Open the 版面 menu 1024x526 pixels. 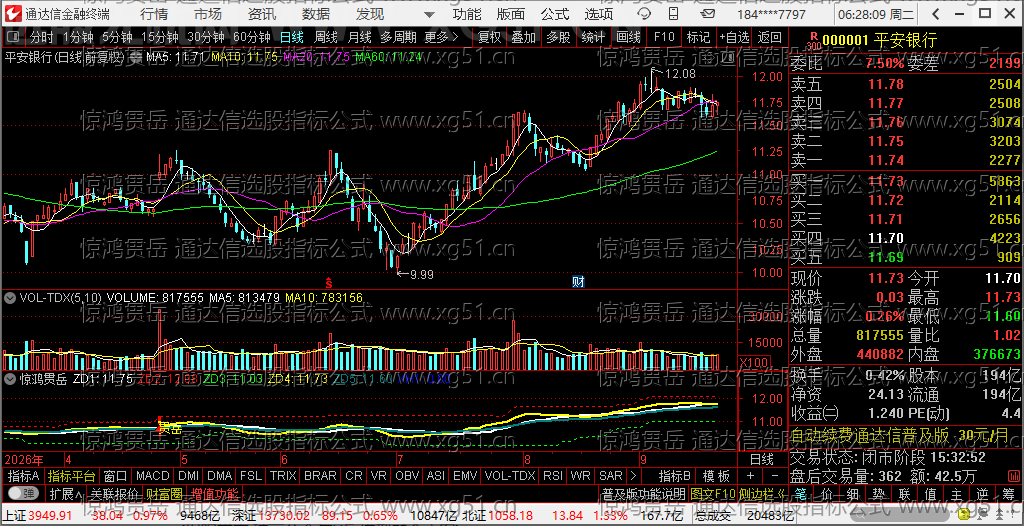coord(511,14)
